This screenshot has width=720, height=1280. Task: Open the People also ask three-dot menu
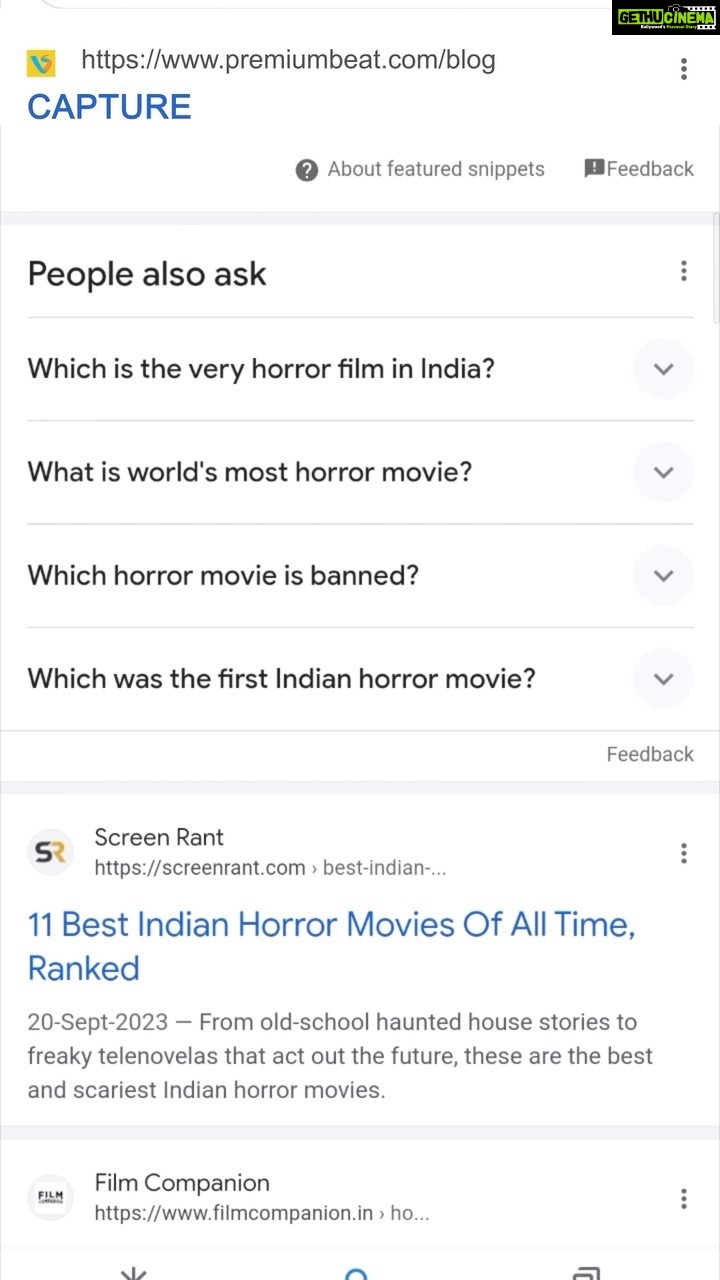coord(684,271)
